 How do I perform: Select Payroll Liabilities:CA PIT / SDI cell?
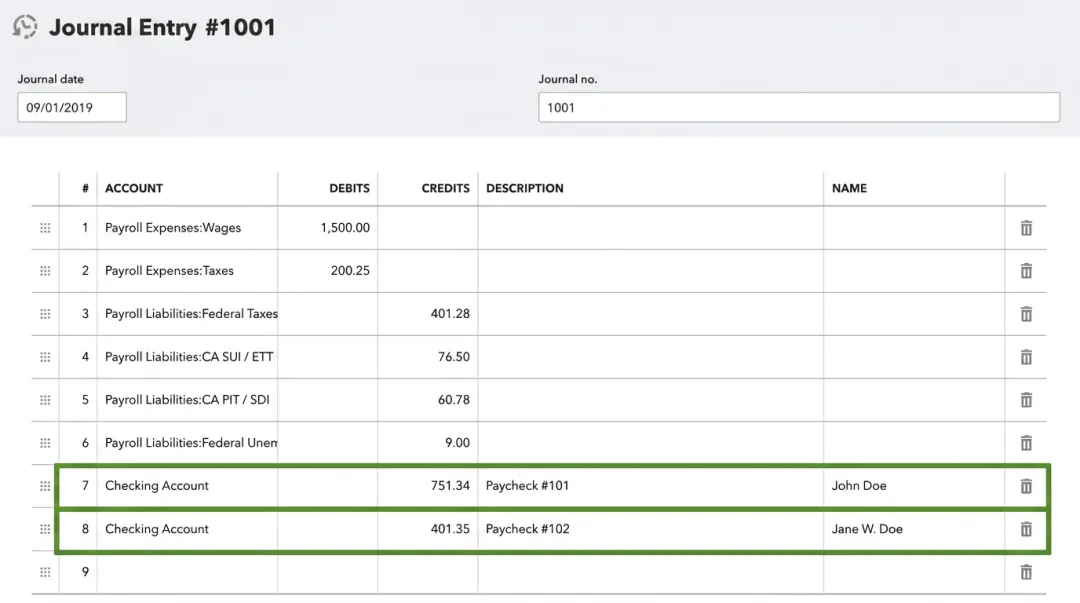tap(187, 400)
